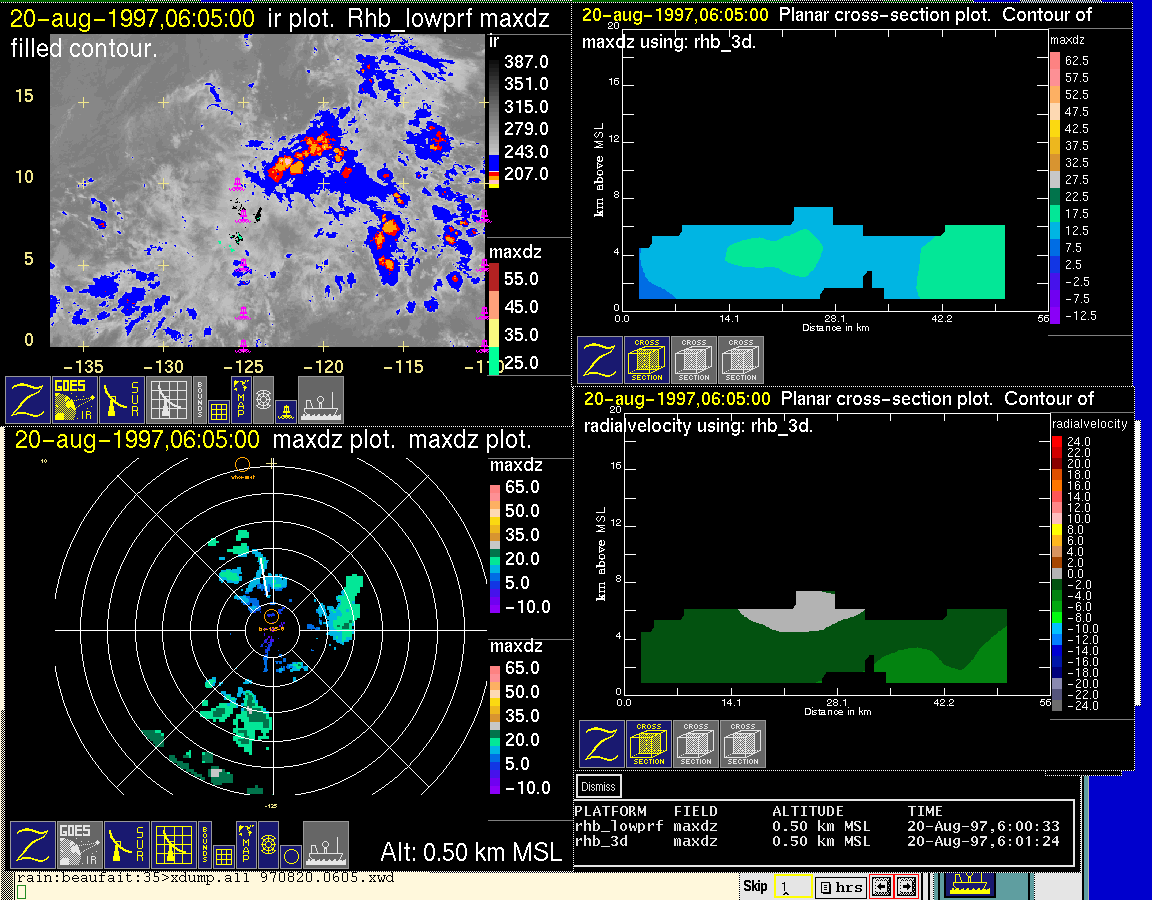Viewport: 1152px width, 900px height.
Task: Click the range rings icon in maxdz plot toolbar
Action: point(268,844)
